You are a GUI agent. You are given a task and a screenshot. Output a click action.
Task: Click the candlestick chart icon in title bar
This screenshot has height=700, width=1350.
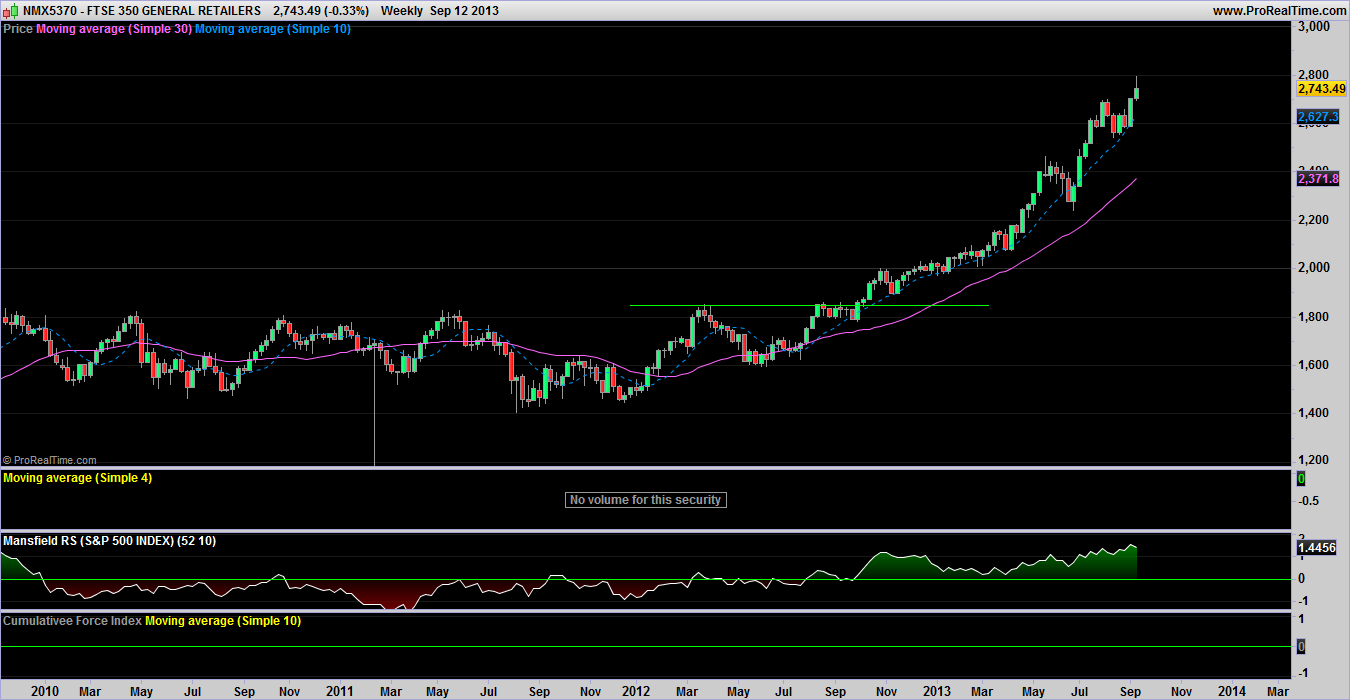point(10,10)
